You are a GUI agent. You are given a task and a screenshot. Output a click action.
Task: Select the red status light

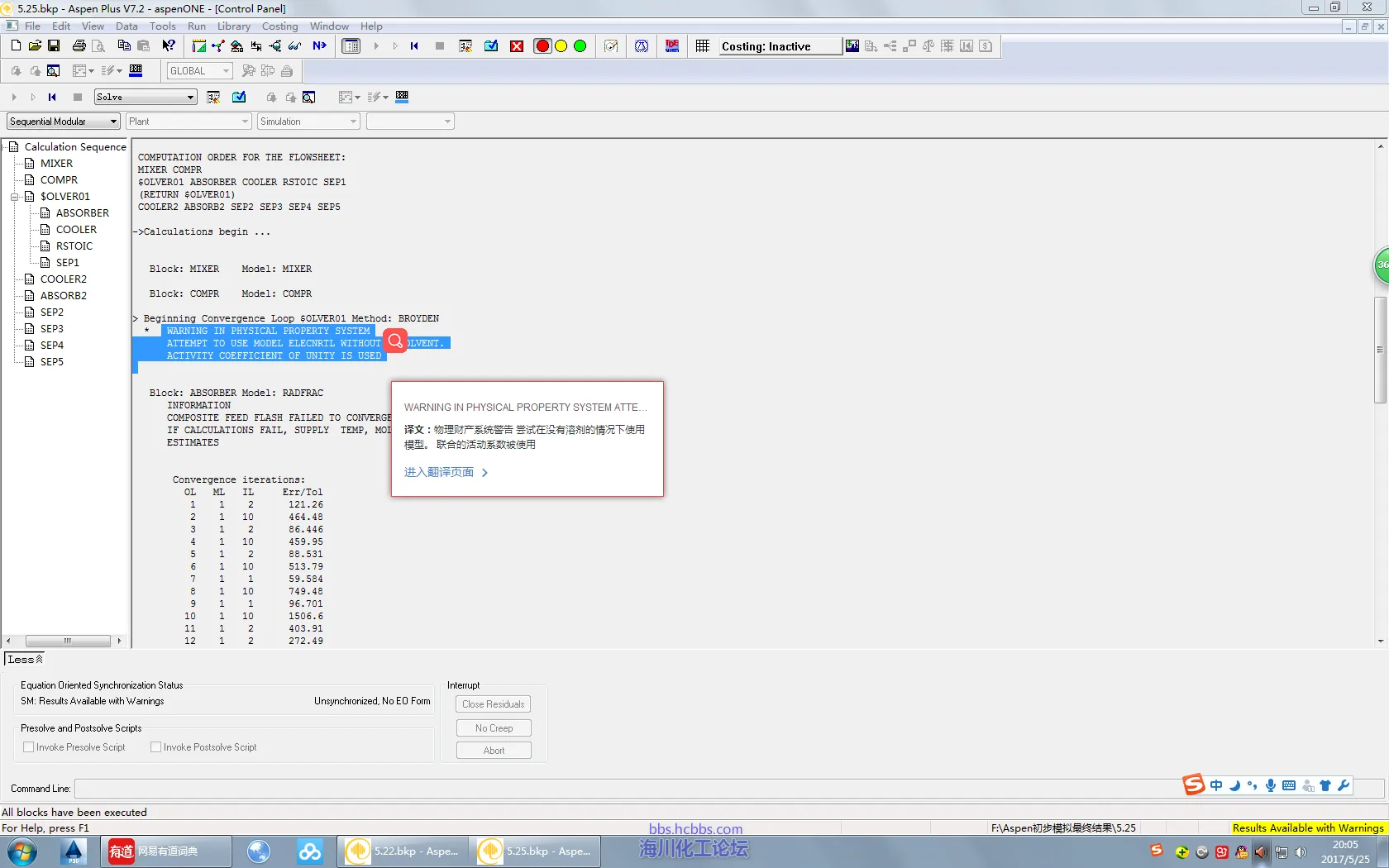point(542,46)
